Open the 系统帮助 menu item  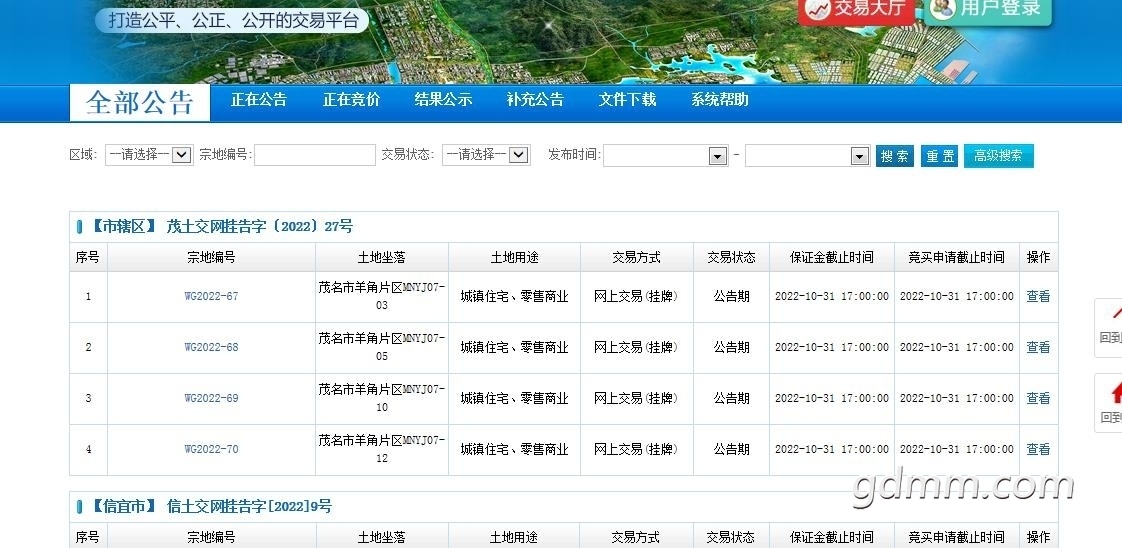tap(719, 100)
